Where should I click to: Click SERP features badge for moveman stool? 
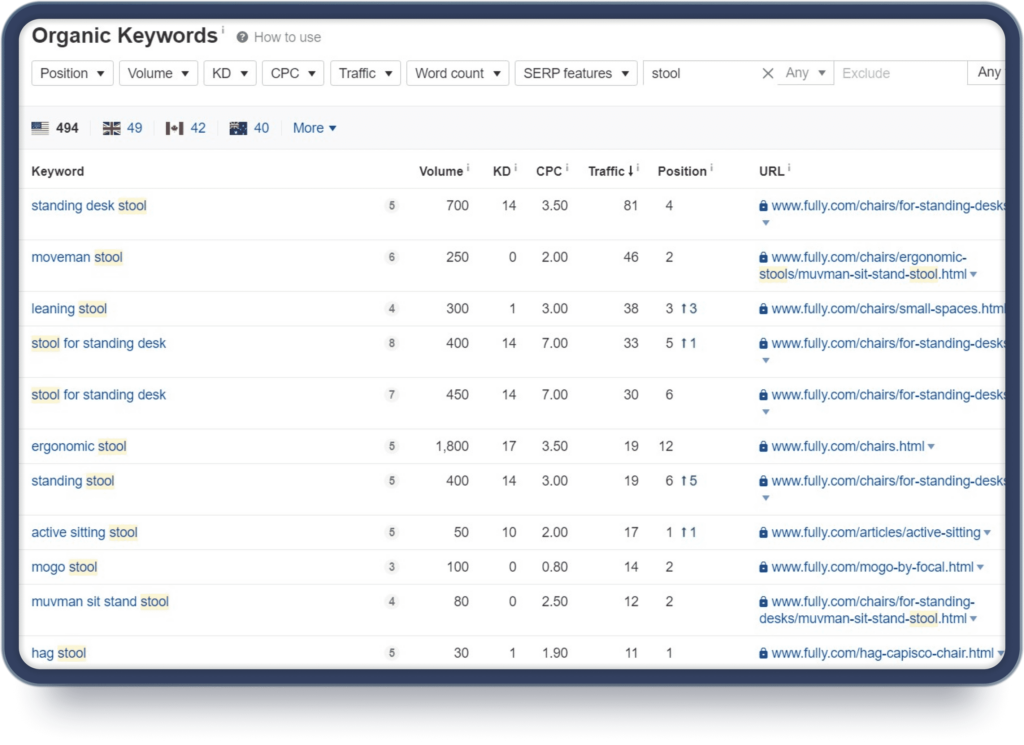pyautogui.click(x=392, y=257)
